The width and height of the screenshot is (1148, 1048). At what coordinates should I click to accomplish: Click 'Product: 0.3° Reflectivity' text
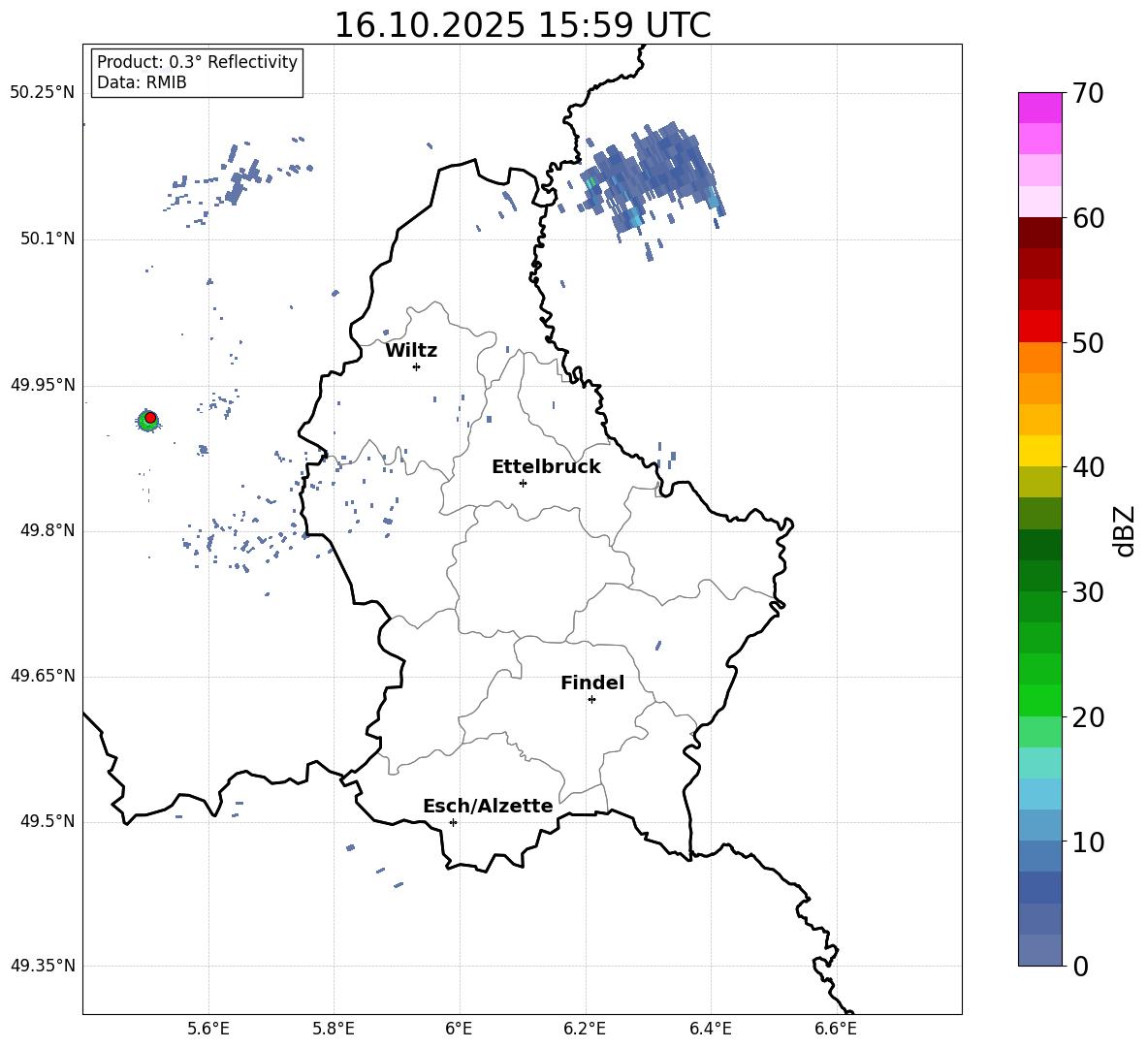197,62
